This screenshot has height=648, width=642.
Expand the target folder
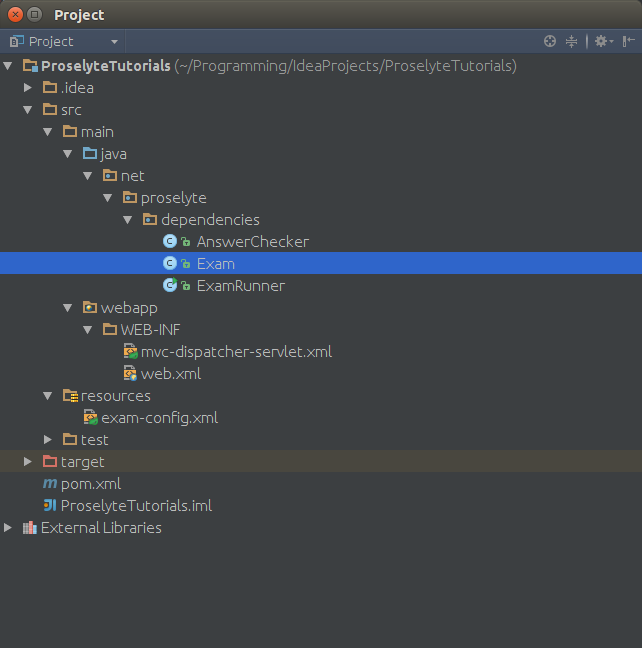pos(28,462)
